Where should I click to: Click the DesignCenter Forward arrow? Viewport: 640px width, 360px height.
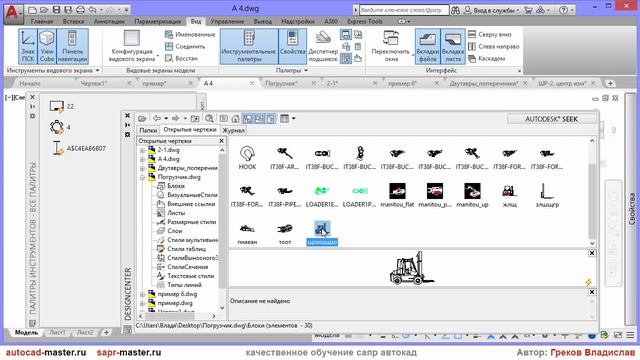tap(176, 118)
